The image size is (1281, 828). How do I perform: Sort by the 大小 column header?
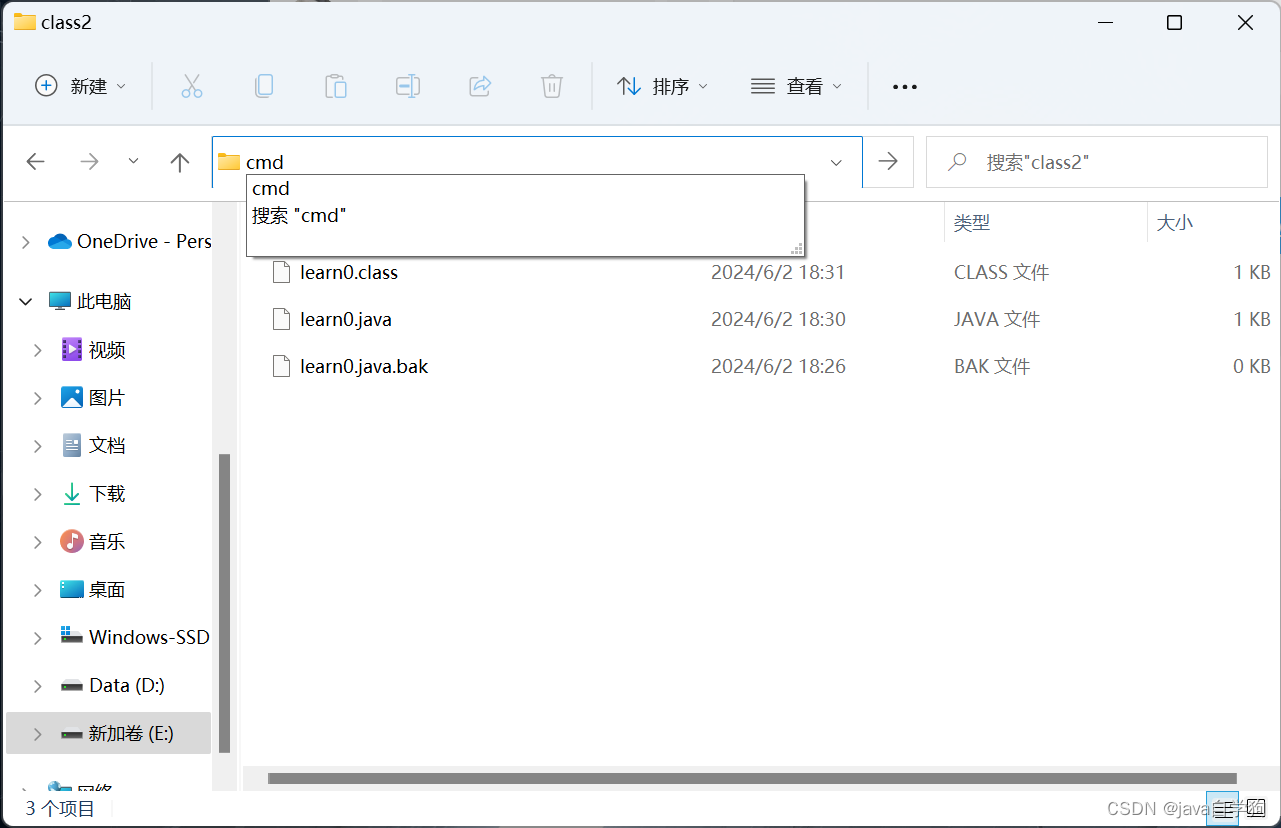coord(1174,223)
